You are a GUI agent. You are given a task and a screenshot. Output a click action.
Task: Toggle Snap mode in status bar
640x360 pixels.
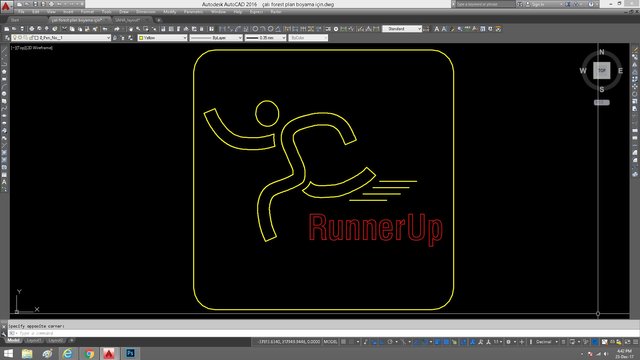click(351, 342)
